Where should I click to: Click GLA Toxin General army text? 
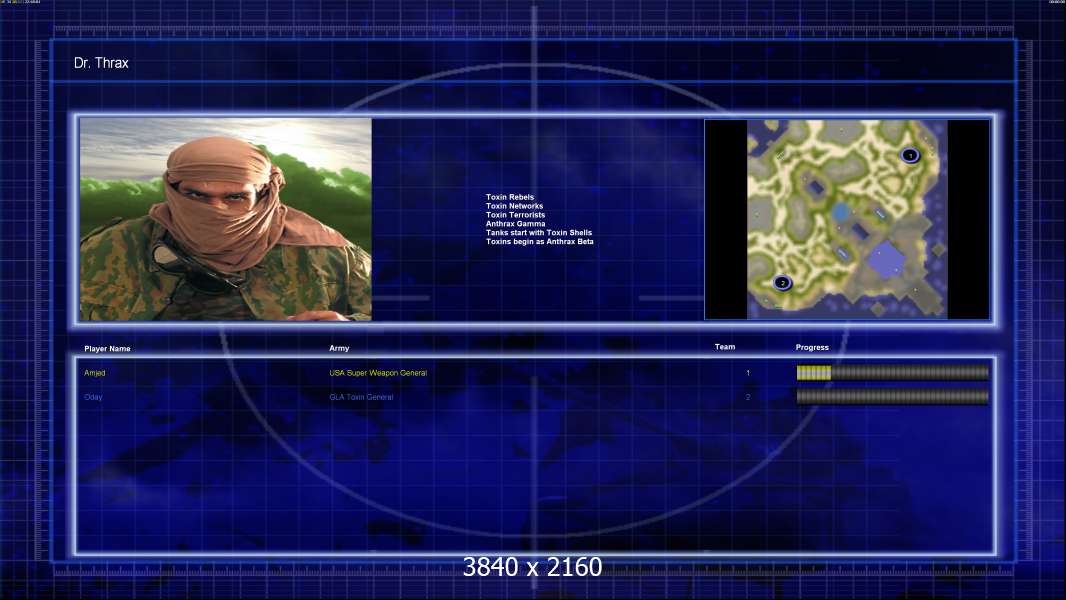[361, 397]
